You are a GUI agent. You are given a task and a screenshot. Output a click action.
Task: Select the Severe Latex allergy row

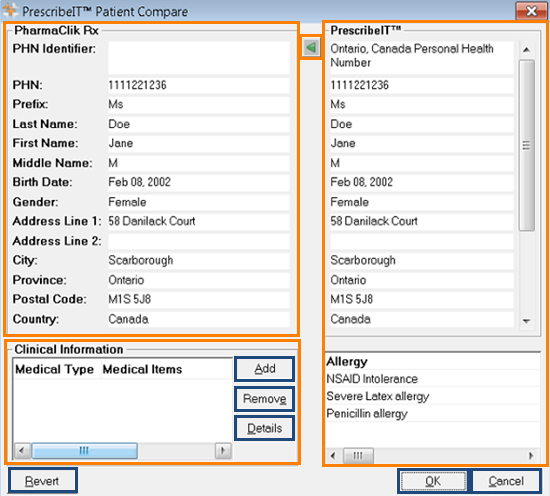point(432,396)
